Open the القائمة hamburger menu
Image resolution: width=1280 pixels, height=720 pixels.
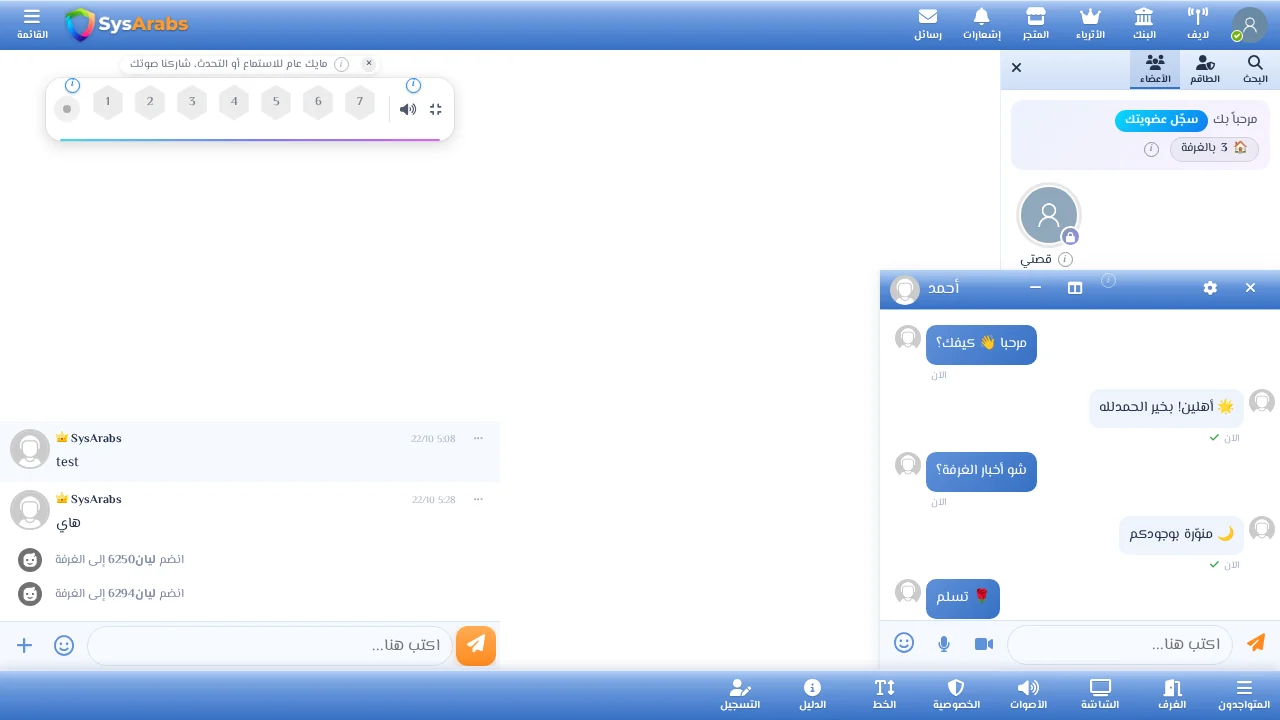tap(32, 24)
